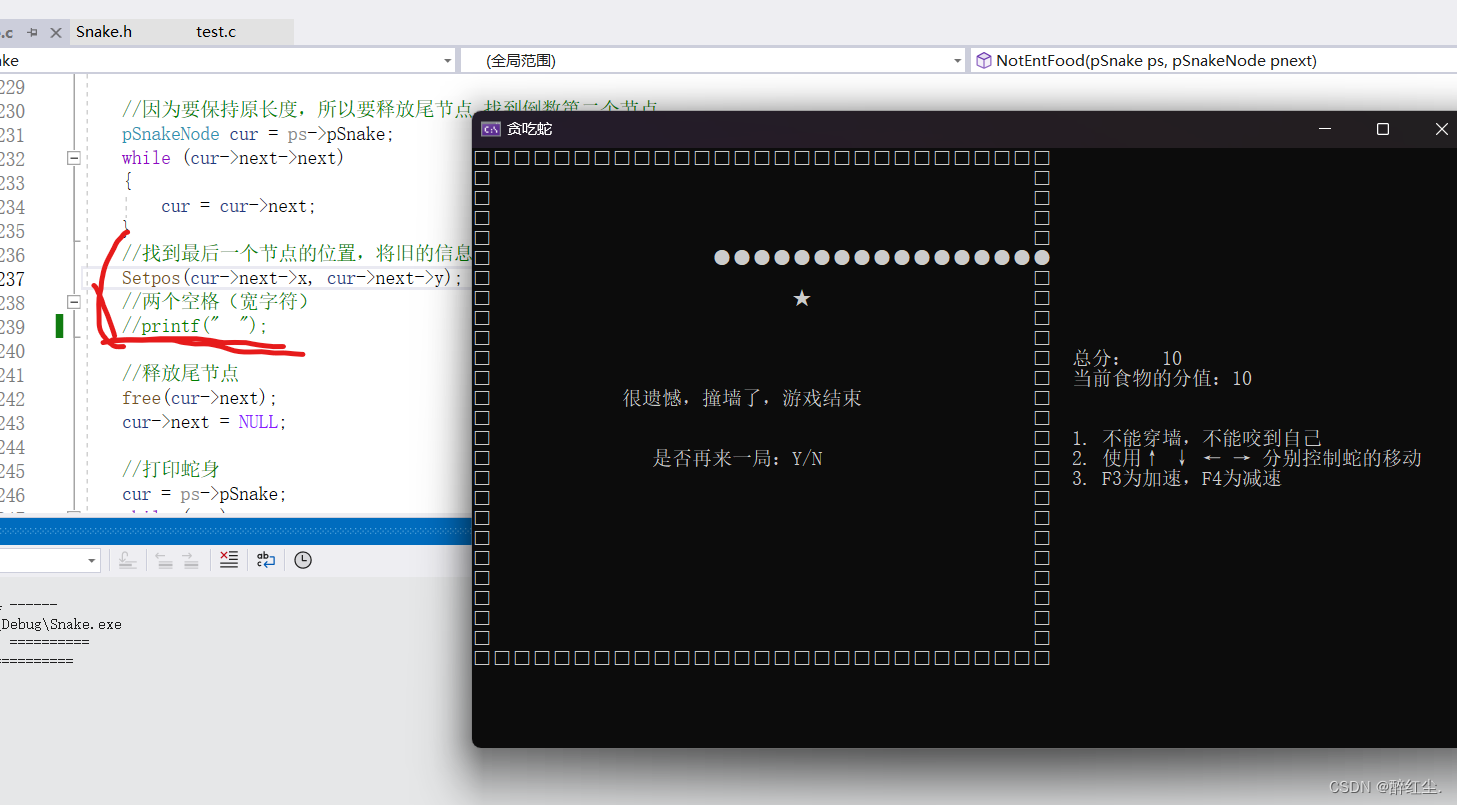Click the 'Setpos(cur->next->x...' code line
This screenshot has width=1457, height=805.
click(292, 278)
